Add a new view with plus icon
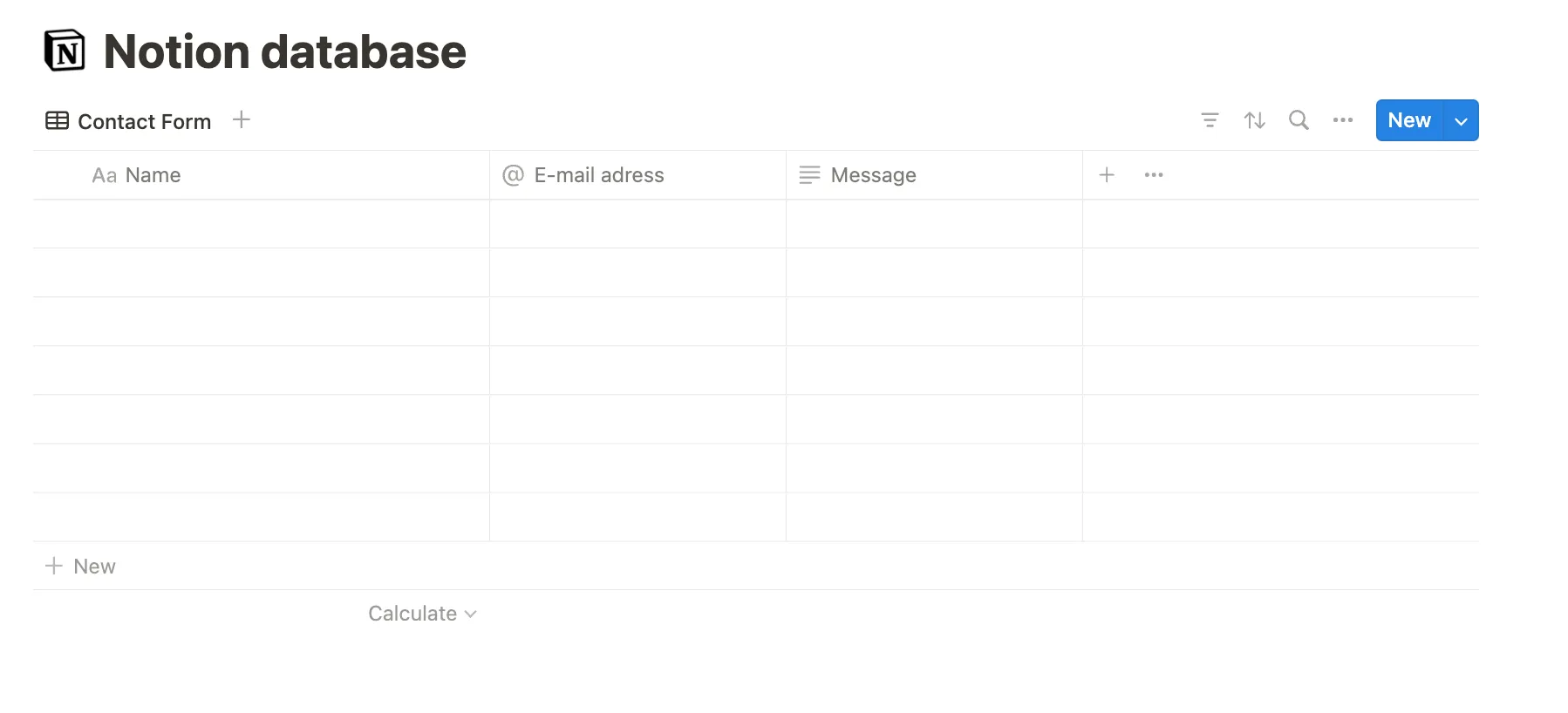This screenshot has height=713, width=1568. pos(242,120)
